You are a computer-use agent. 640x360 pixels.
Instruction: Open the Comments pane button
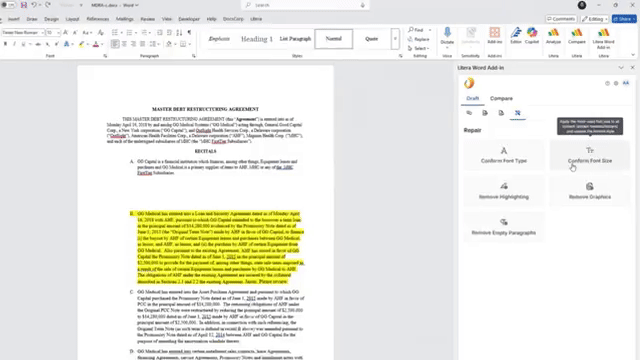[x=561, y=19]
